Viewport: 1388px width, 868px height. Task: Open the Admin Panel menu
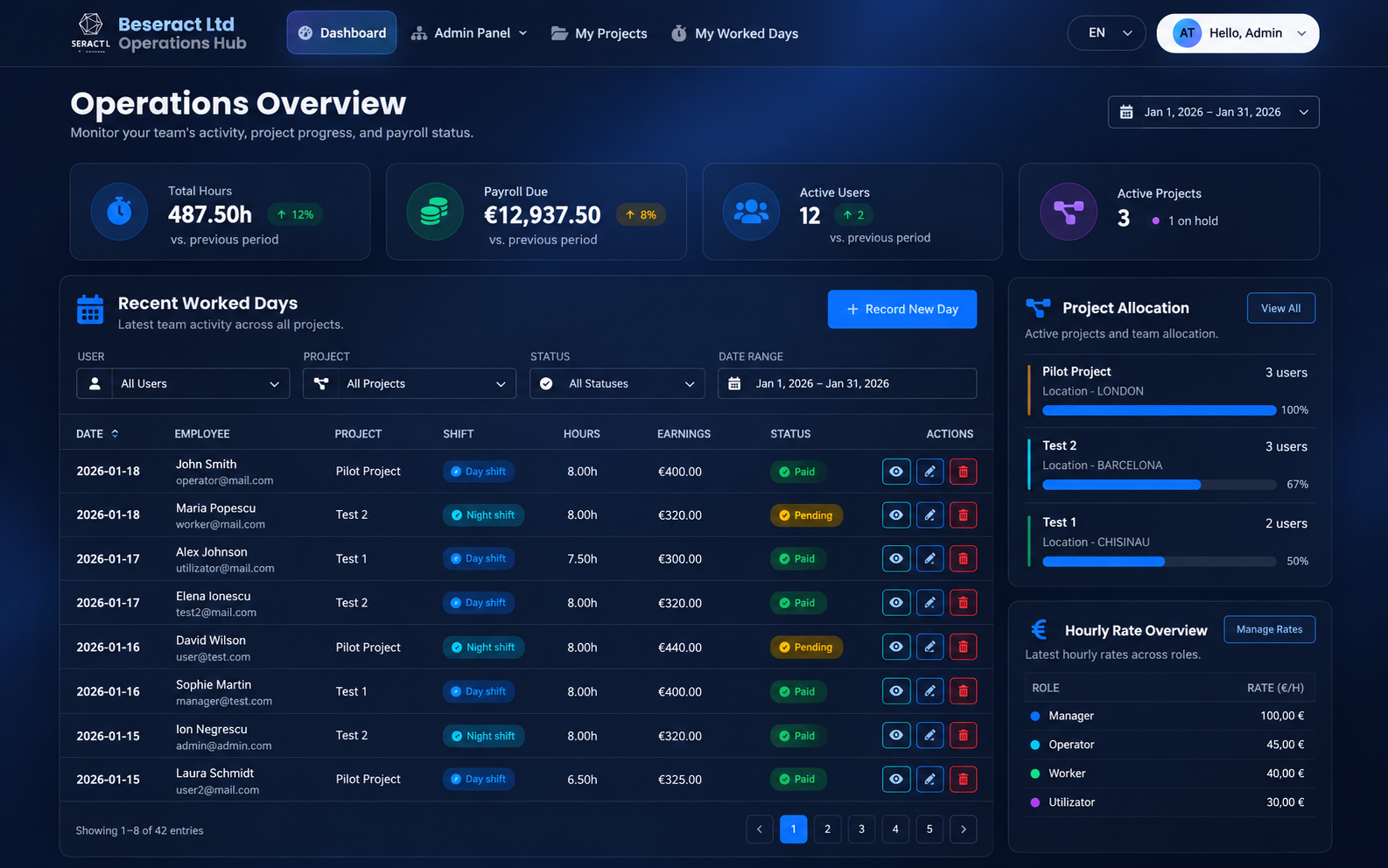[469, 33]
